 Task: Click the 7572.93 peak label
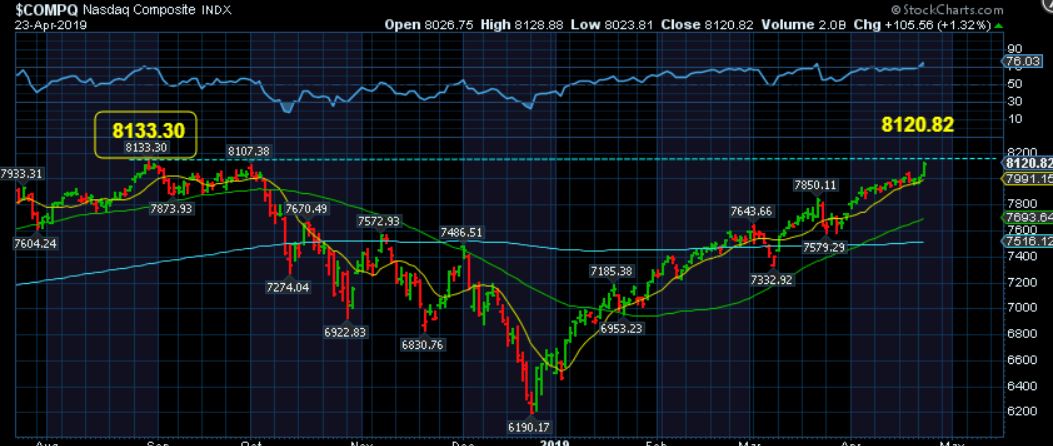pos(379,221)
